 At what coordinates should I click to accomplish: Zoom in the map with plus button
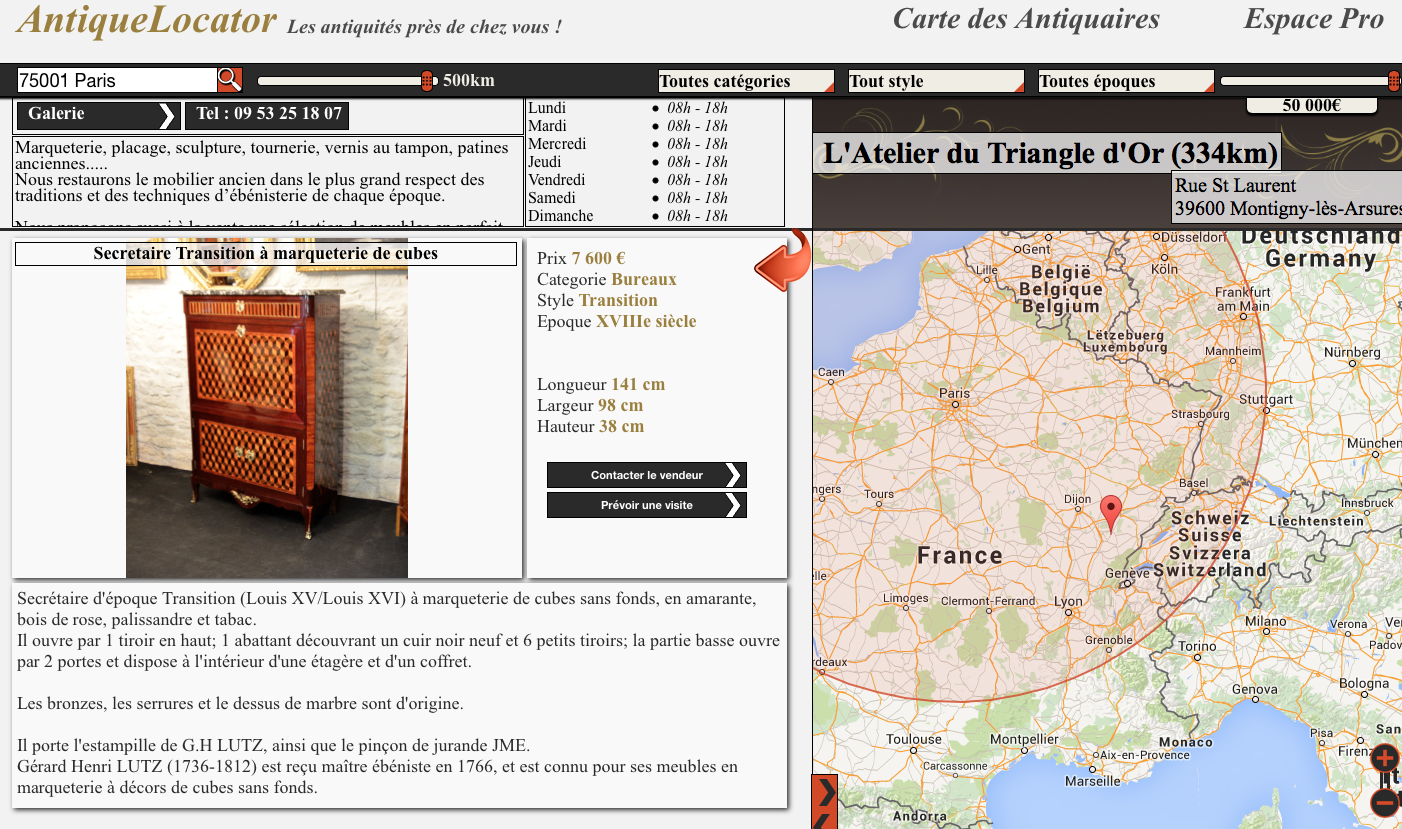pyautogui.click(x=1384, y=757)
